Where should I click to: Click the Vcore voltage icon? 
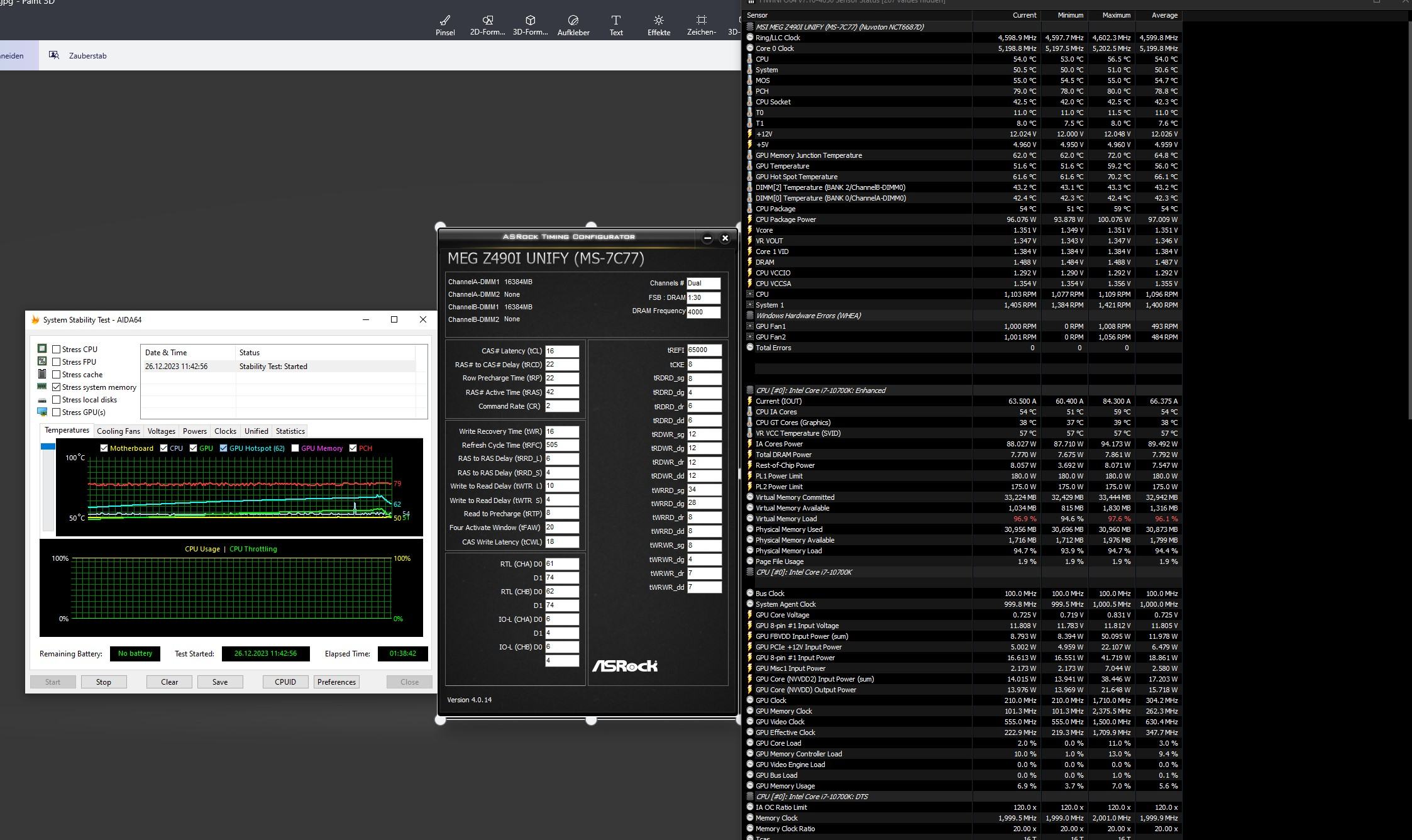coord(750,230)
